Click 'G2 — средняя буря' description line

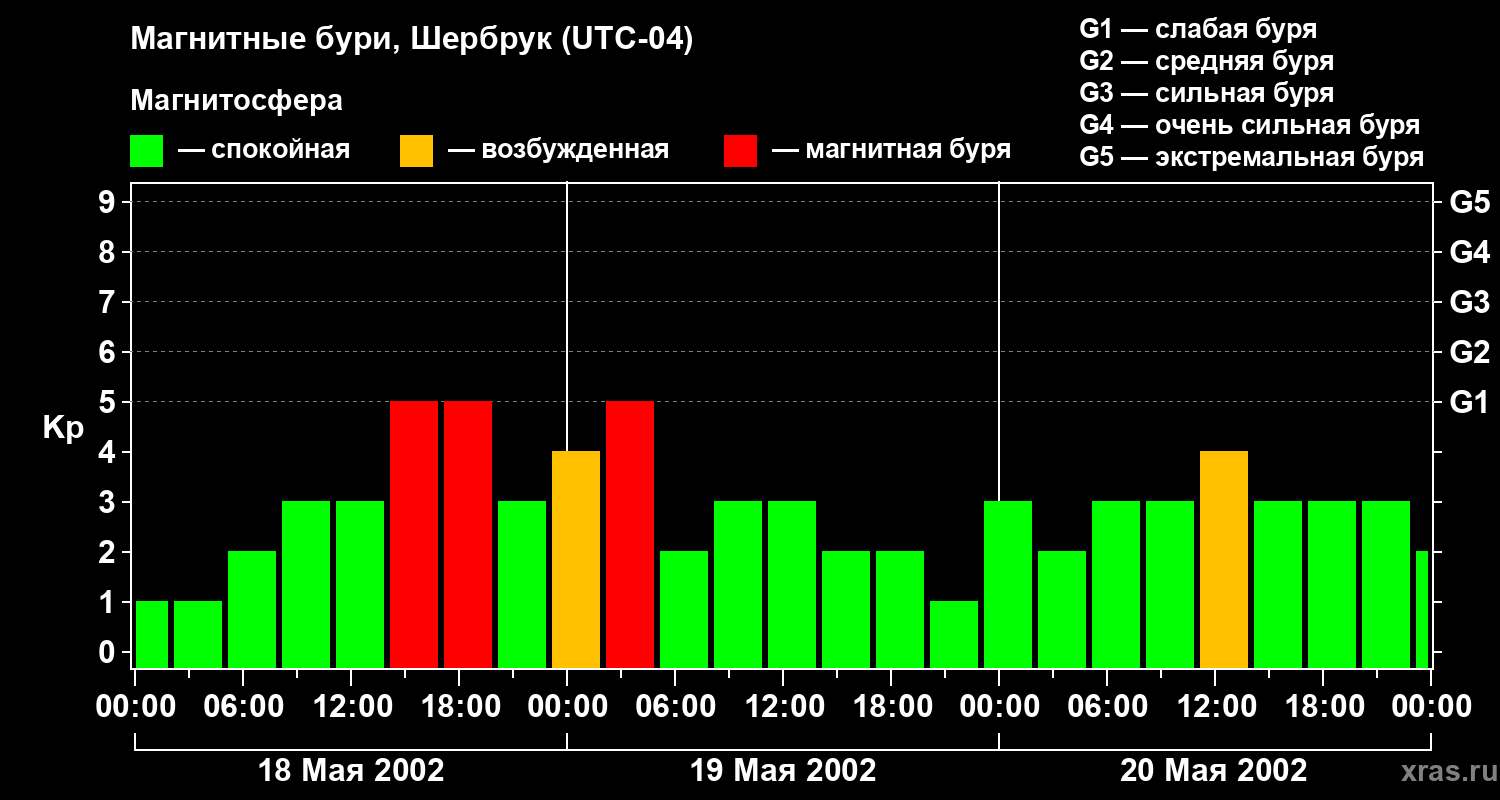[x=1207, y=61]
